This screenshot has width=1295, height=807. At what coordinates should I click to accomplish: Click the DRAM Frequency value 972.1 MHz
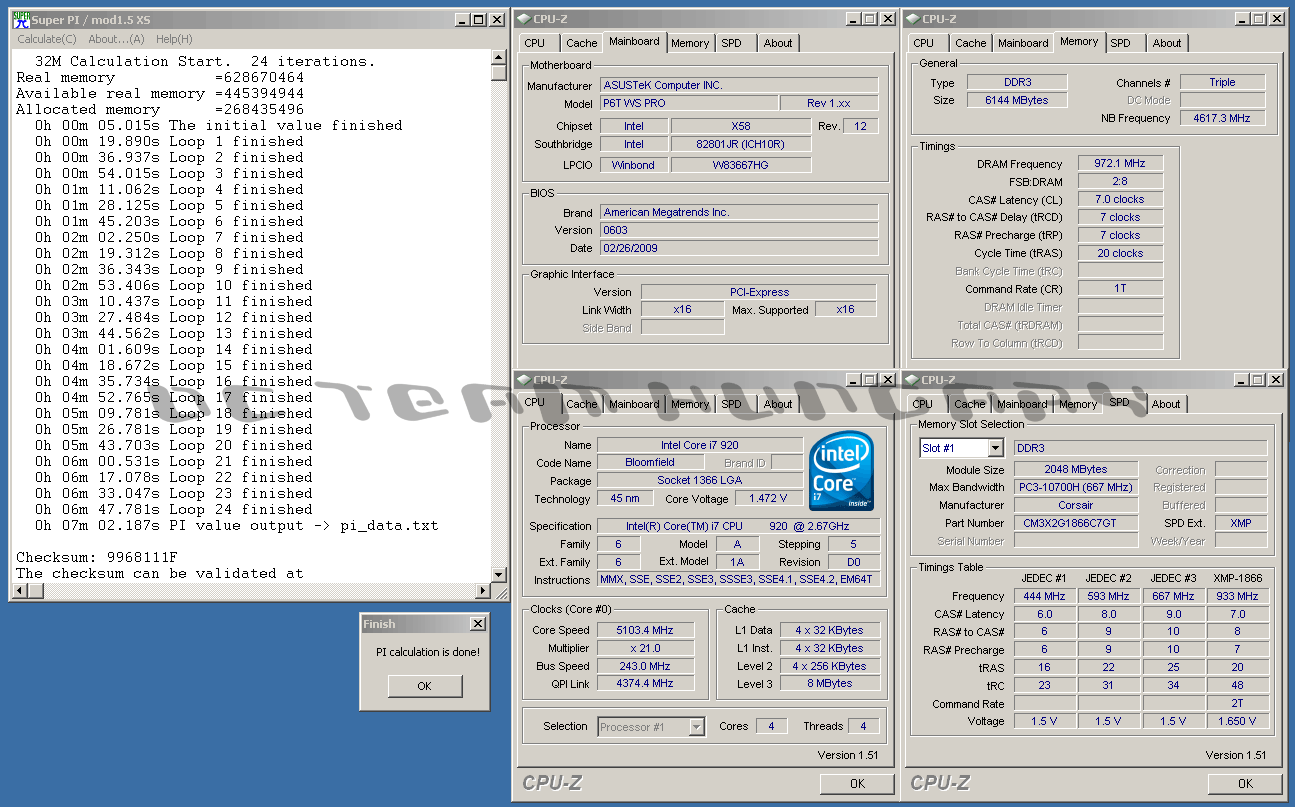1120,163
